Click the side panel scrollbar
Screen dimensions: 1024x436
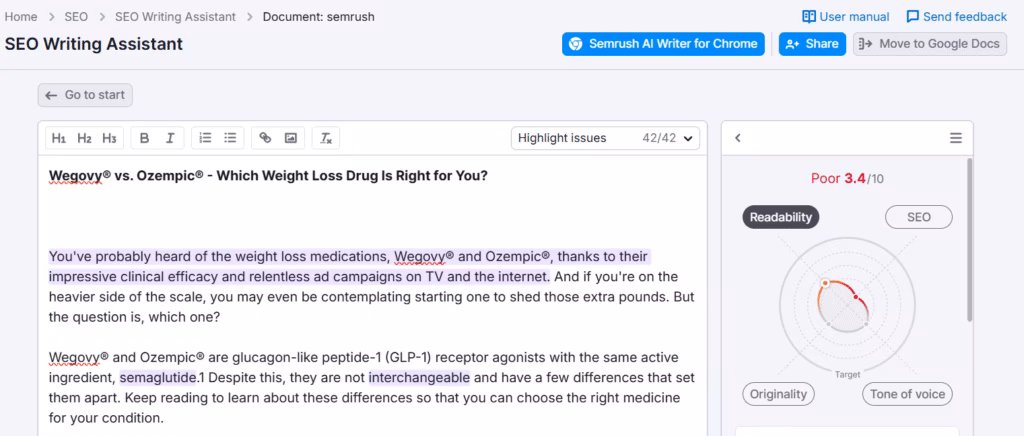[968, 240]
